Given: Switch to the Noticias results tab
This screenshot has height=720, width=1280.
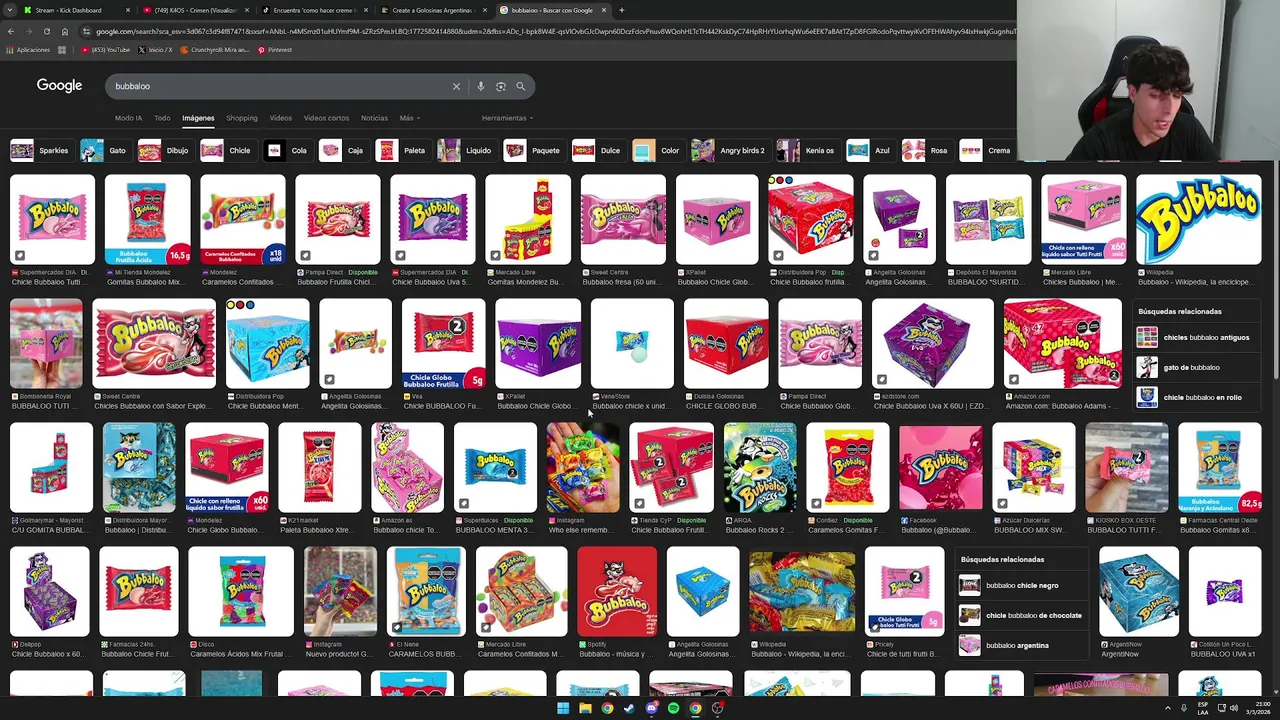Looking at the screenshot, I should [374, 118].
